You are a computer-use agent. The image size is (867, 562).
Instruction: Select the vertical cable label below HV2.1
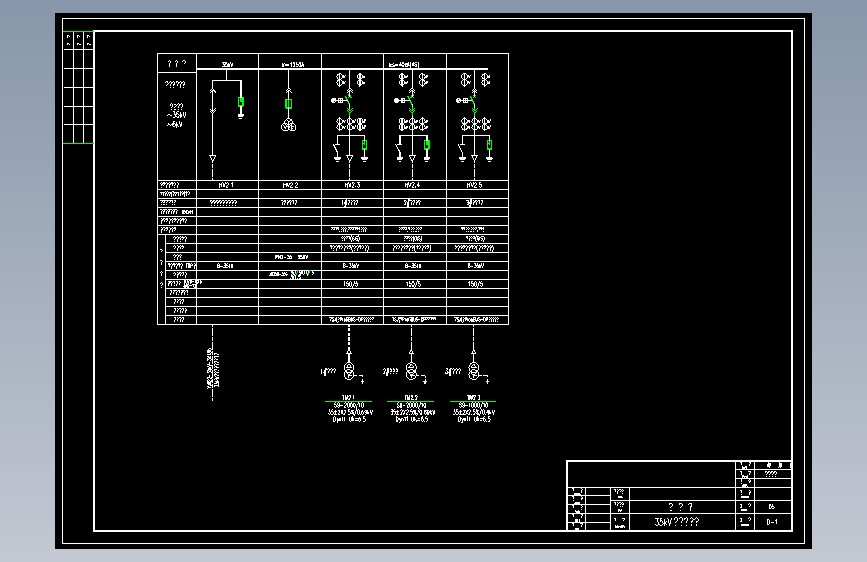(213, 368)
